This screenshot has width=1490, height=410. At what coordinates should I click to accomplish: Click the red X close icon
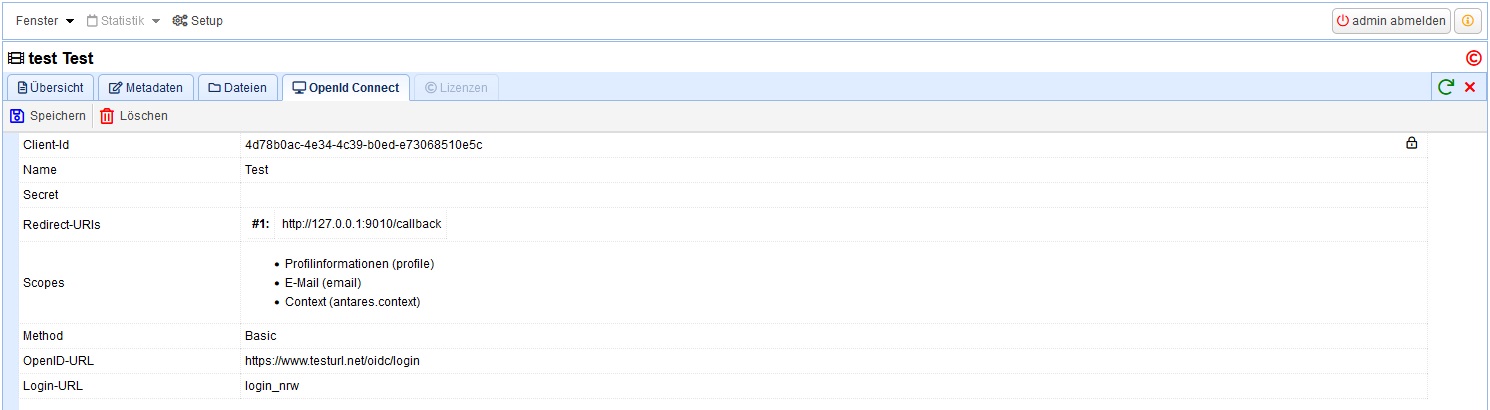1470,88
